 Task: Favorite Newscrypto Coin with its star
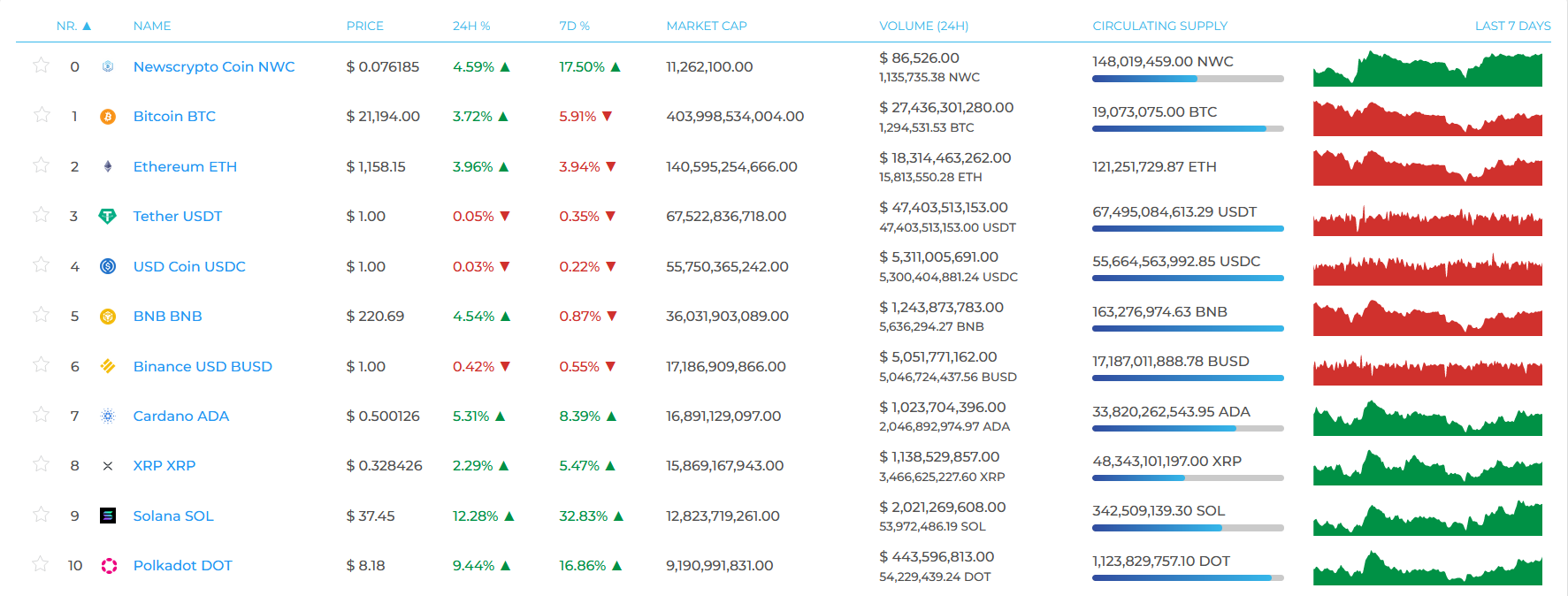[x=41, y=65]
